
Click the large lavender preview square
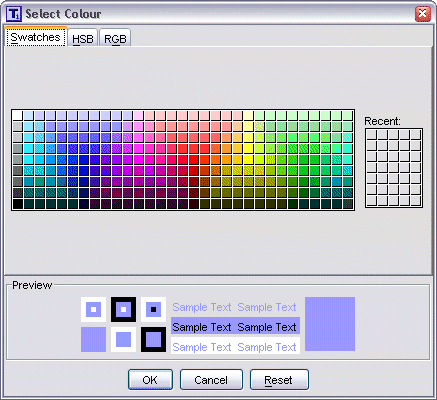(x=330, y=324)
